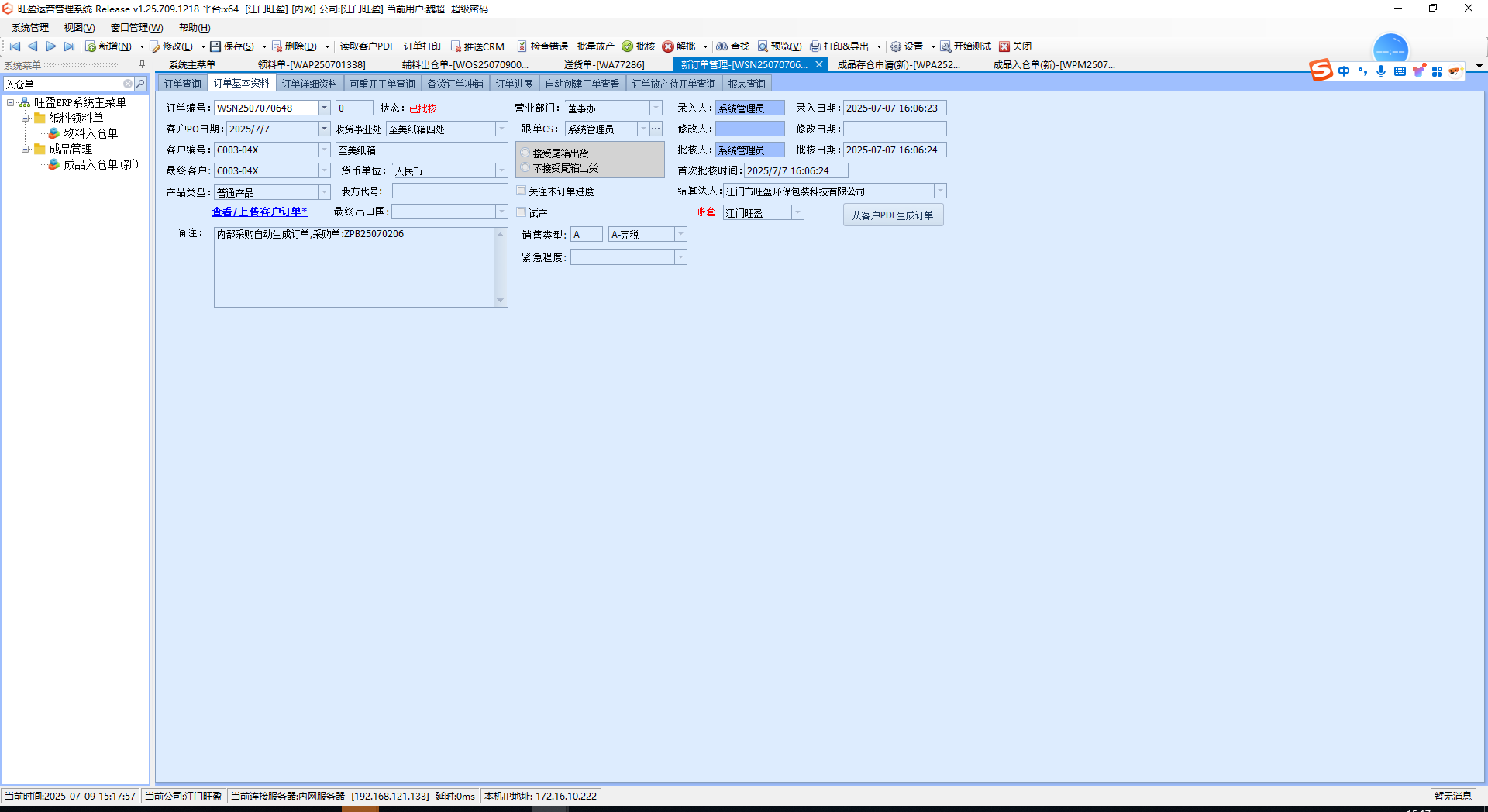
Task: Open the Sogou toolbox grid icon
Action: 1437,71
